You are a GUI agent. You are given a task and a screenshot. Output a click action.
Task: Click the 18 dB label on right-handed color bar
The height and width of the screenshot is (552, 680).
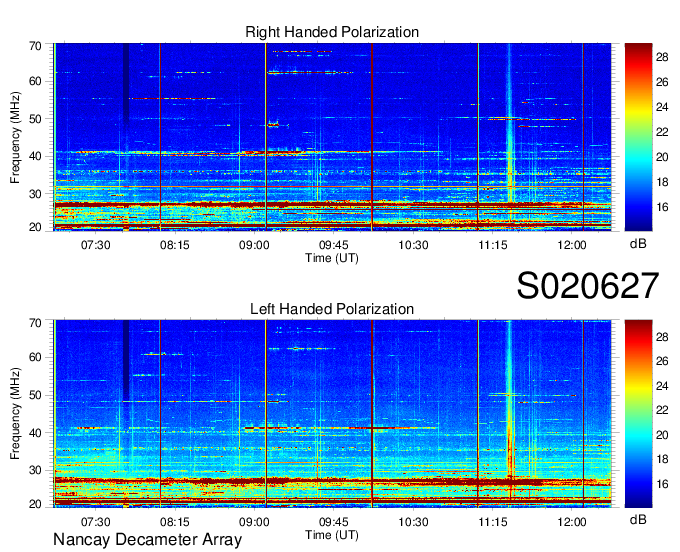(x=662, y=182)
